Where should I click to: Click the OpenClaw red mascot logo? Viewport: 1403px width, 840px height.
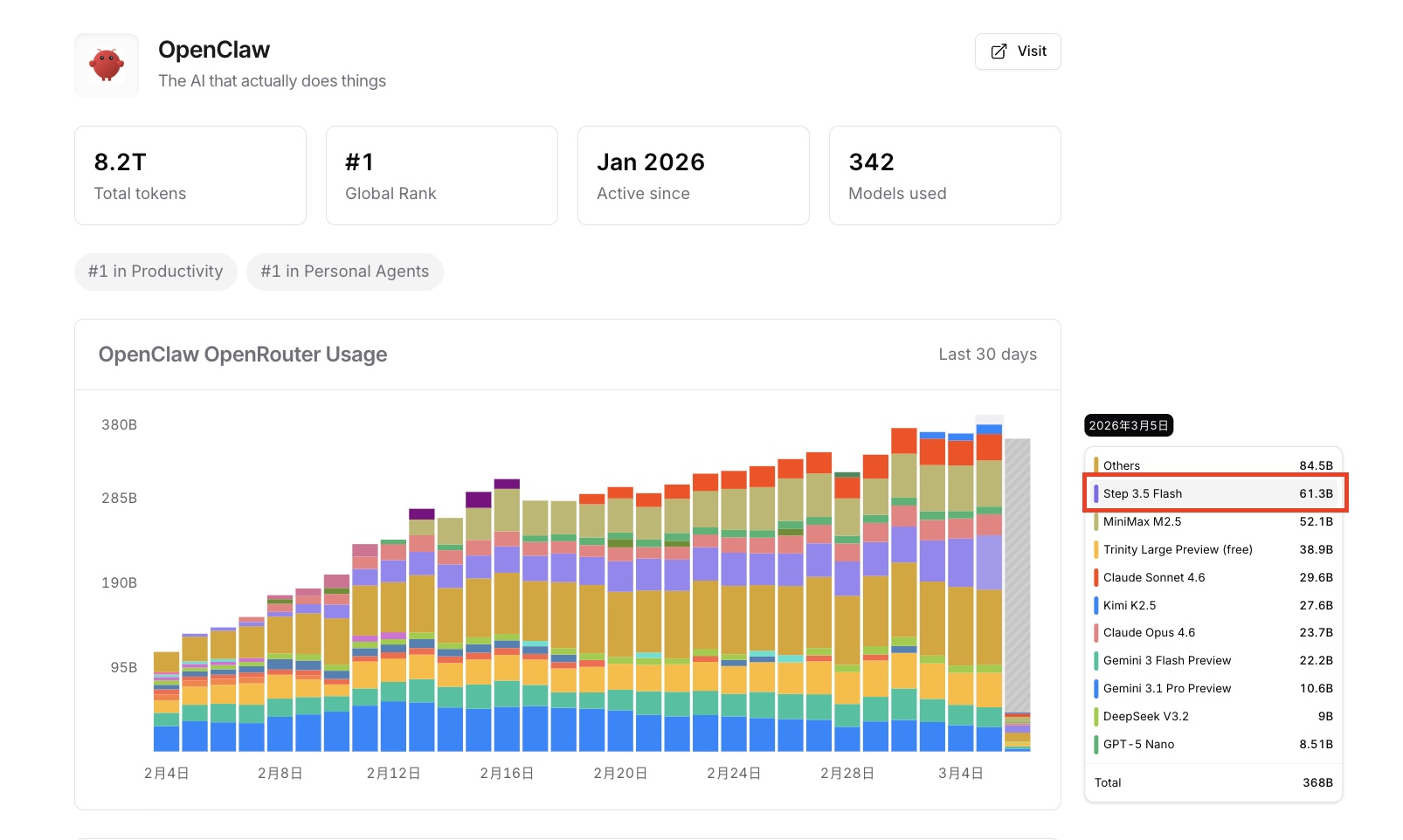coord(107,65)
